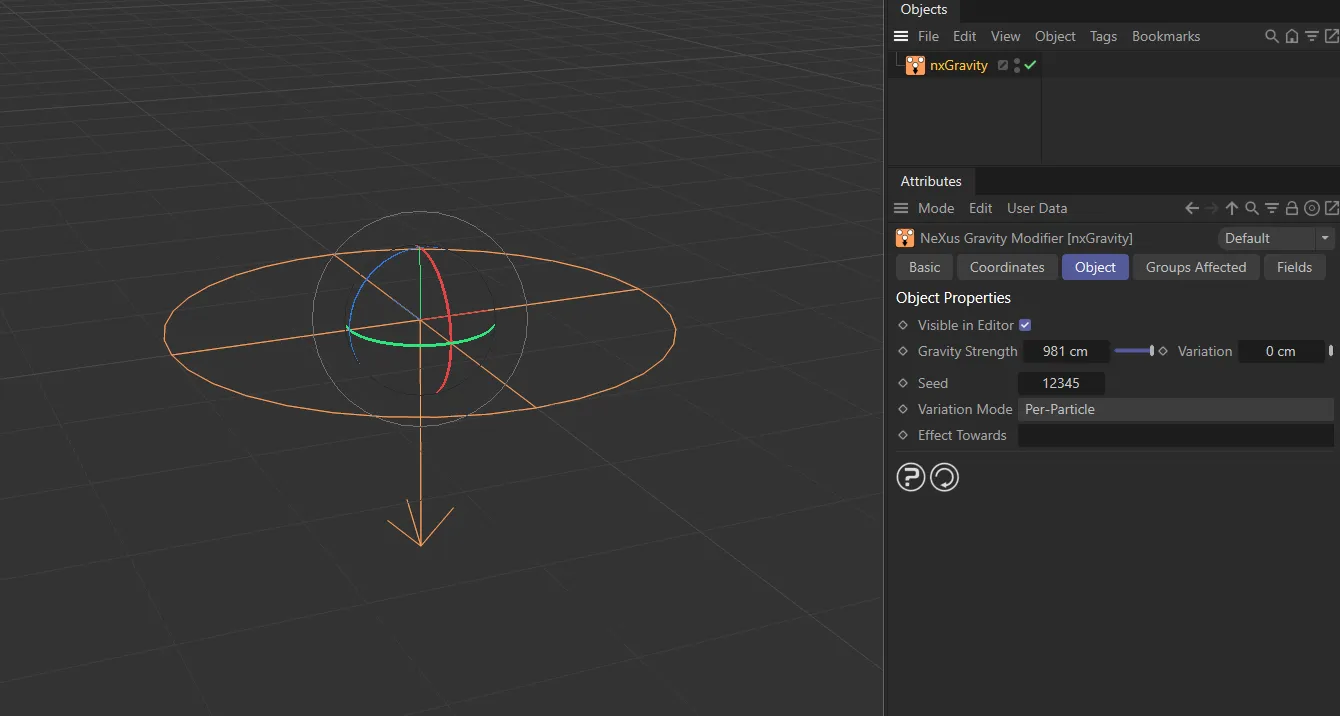This screenshot has width=1340, height=716.
Task: Open the Coordinates tab
Action: (x=1006, y=267)
